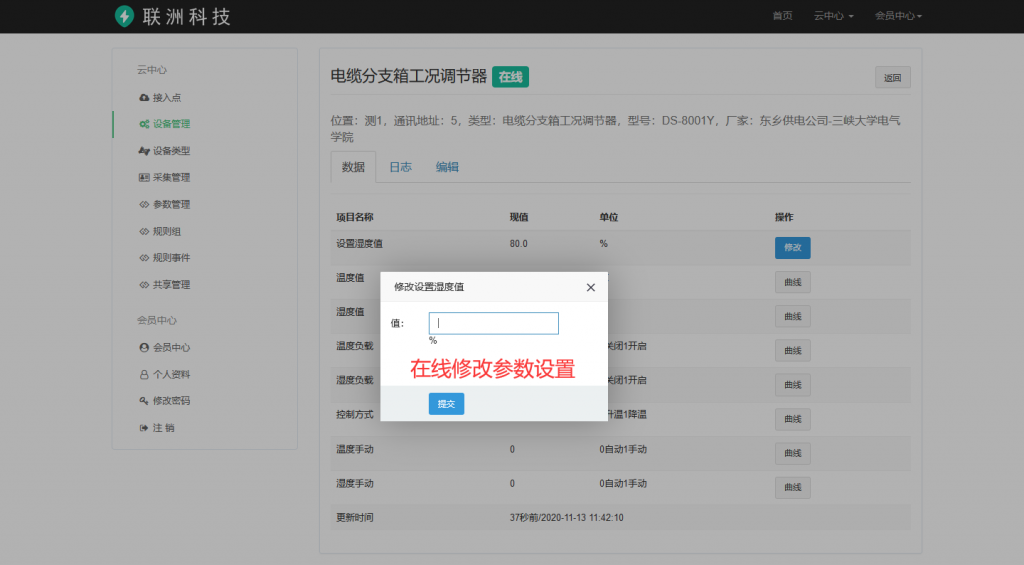Click 会员中心 user icon in sidebar
The image size is (1024, 565).
click(144, 347)
